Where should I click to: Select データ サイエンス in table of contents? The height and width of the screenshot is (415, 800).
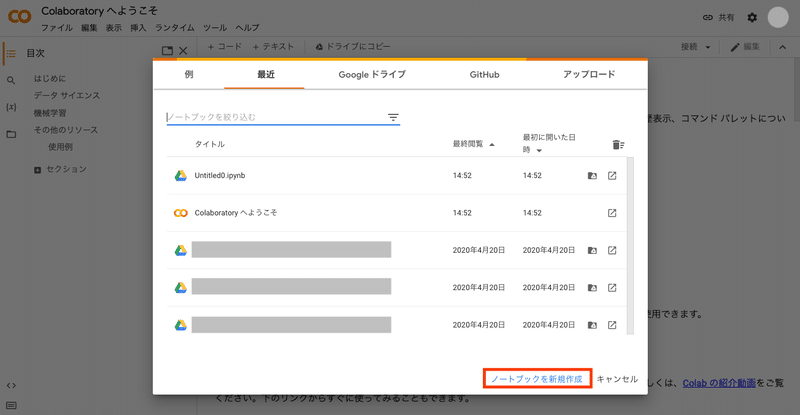click(67, 95)
